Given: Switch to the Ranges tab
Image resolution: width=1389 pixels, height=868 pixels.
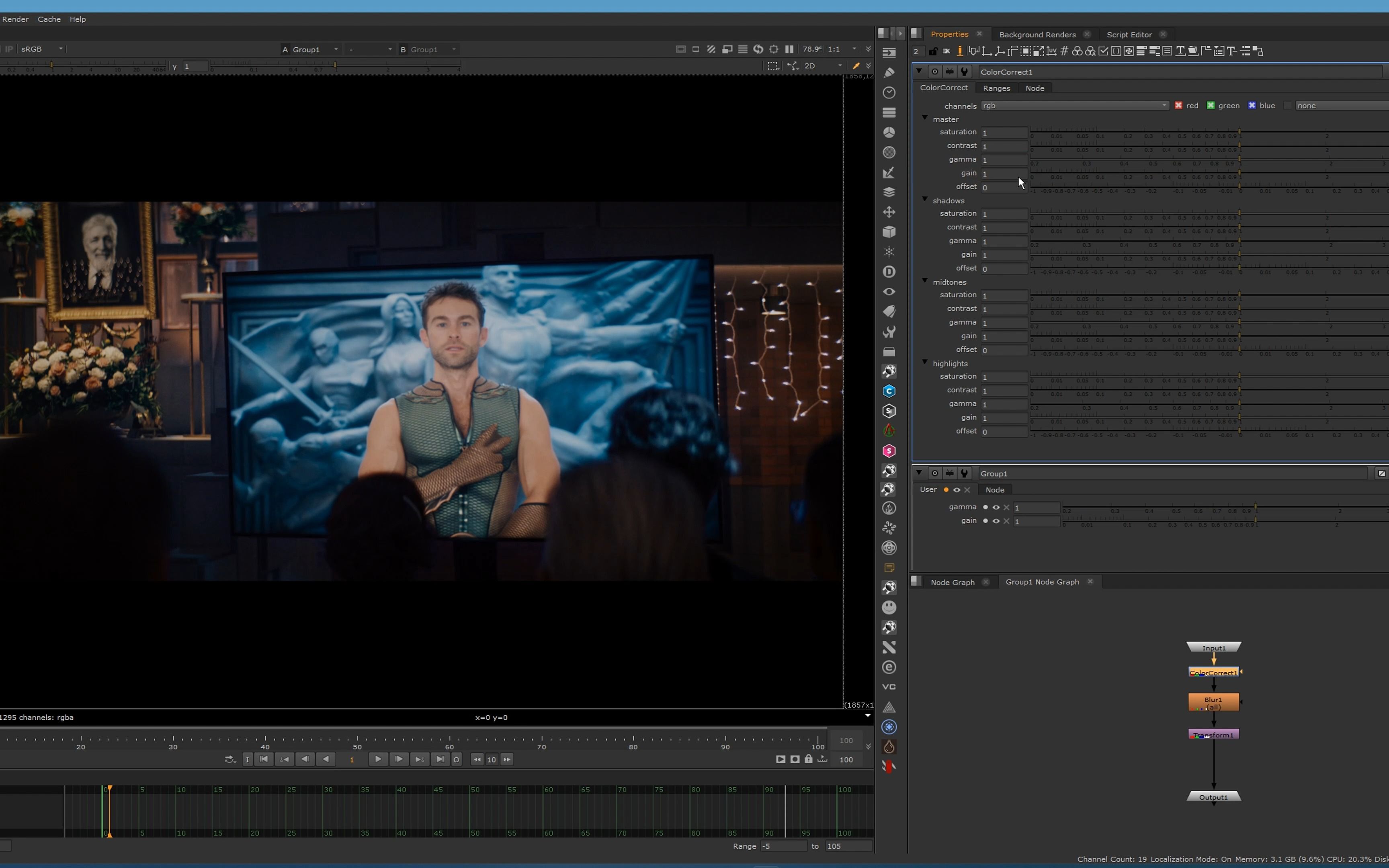Looking at the screenshot, I should pyautogui.click(x=996, y=88).
